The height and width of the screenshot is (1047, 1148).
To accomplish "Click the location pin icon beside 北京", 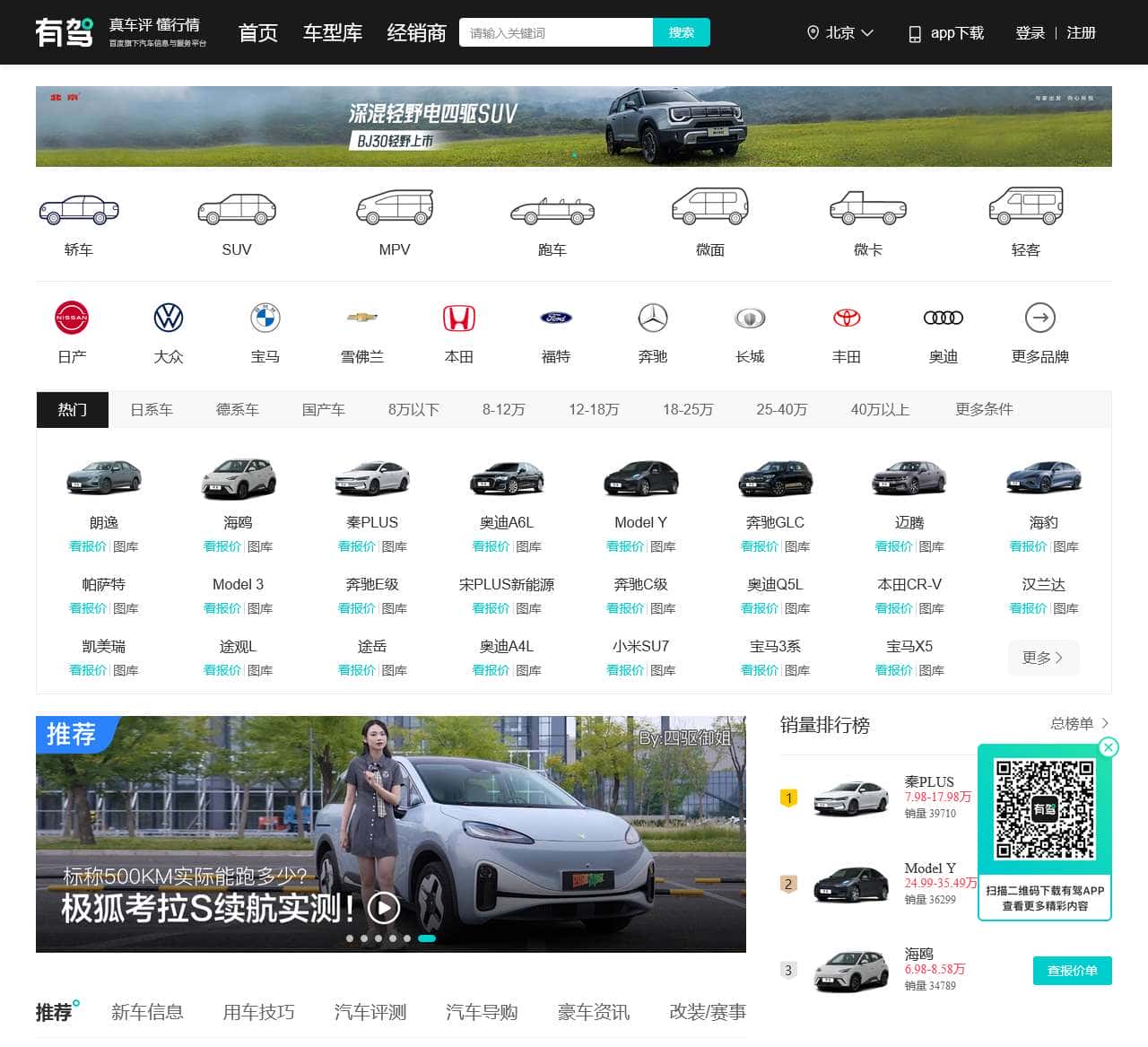I will pyautogui.click(x=813, y=32).
